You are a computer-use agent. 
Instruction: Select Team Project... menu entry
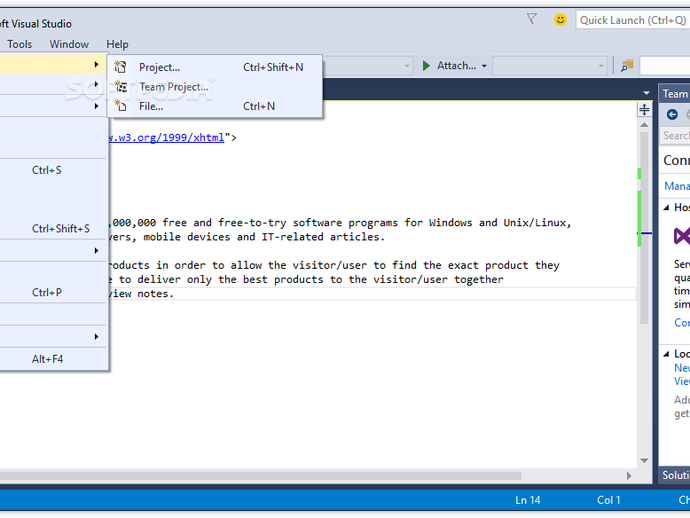pyautogui.click(x=215, y=87)
